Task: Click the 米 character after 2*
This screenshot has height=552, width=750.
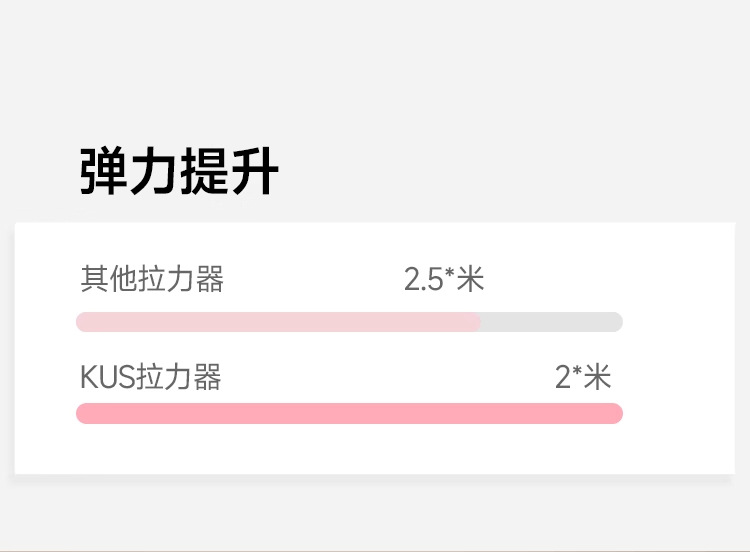Action: click(597, 377)
